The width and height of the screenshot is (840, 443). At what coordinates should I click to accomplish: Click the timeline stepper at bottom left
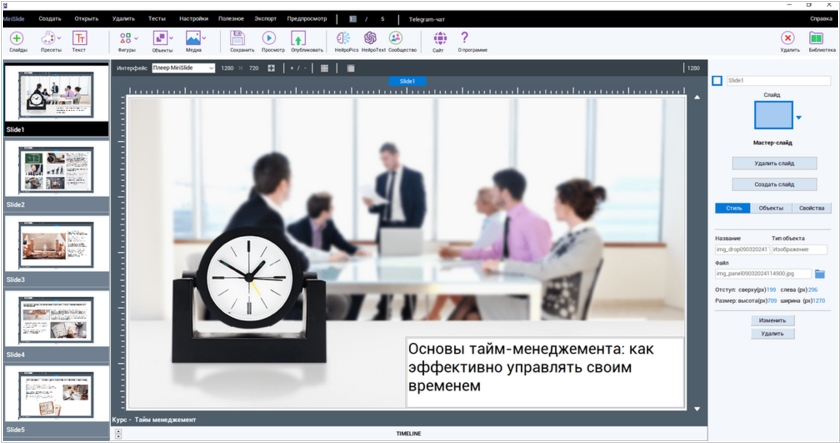[118, 434]
